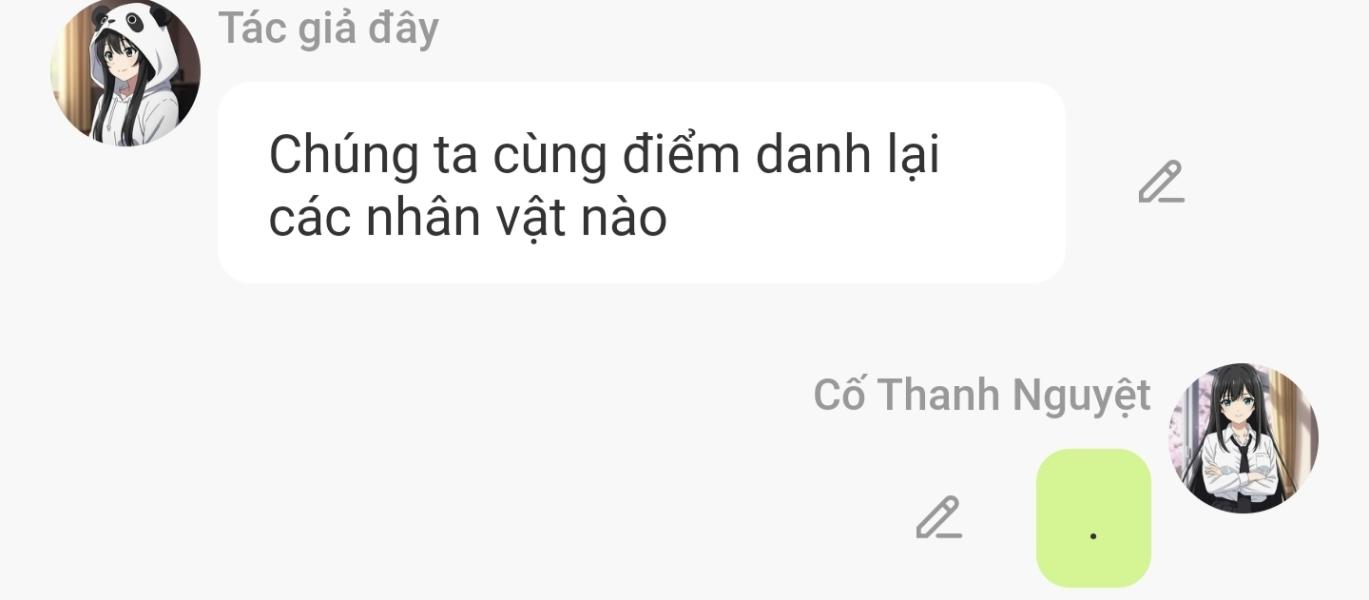Click the dot inside the green bubble

coord(1093,536)
